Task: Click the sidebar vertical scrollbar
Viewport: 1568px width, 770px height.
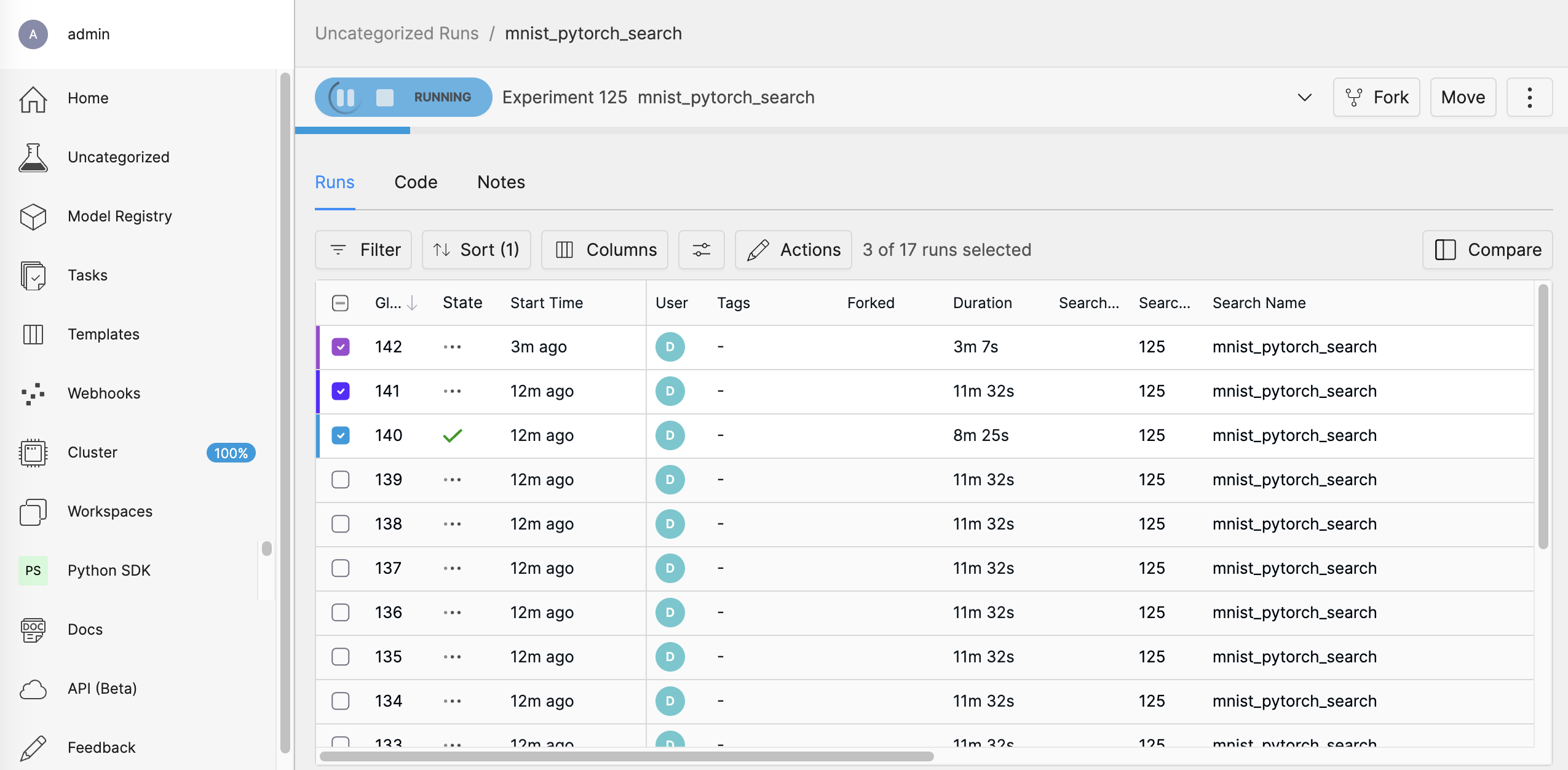Action: (x=285, y=412)
